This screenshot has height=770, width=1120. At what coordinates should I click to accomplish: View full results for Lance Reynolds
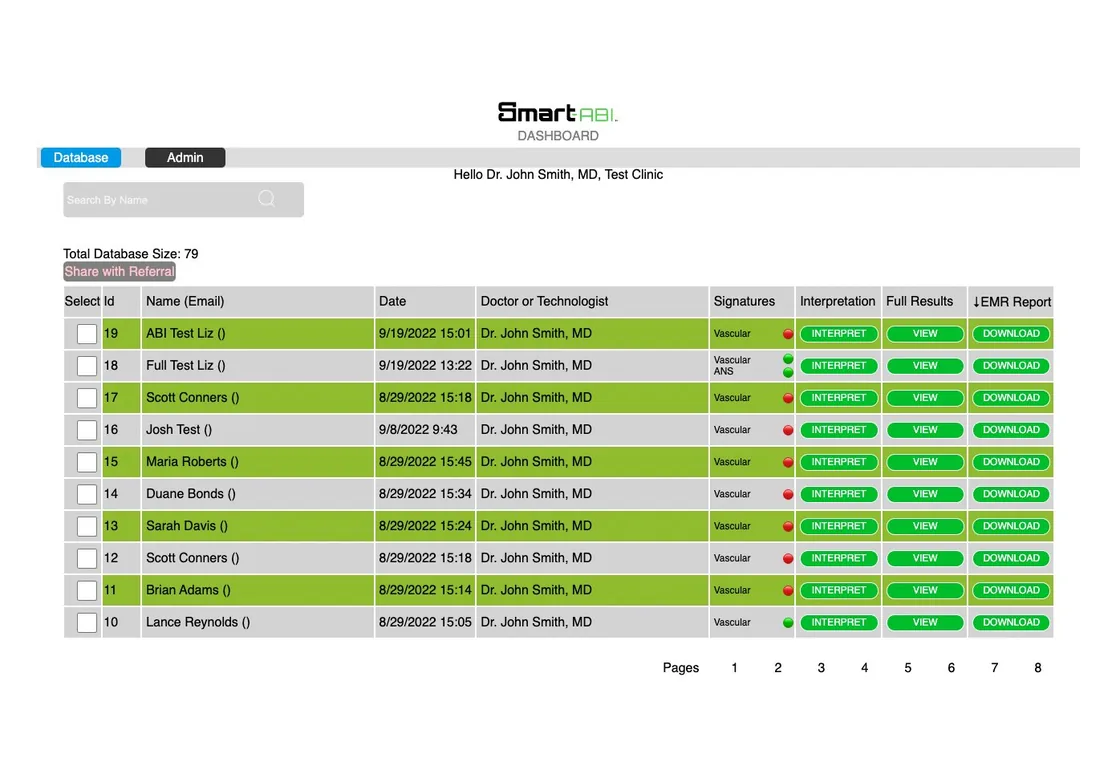coord(925,623)
